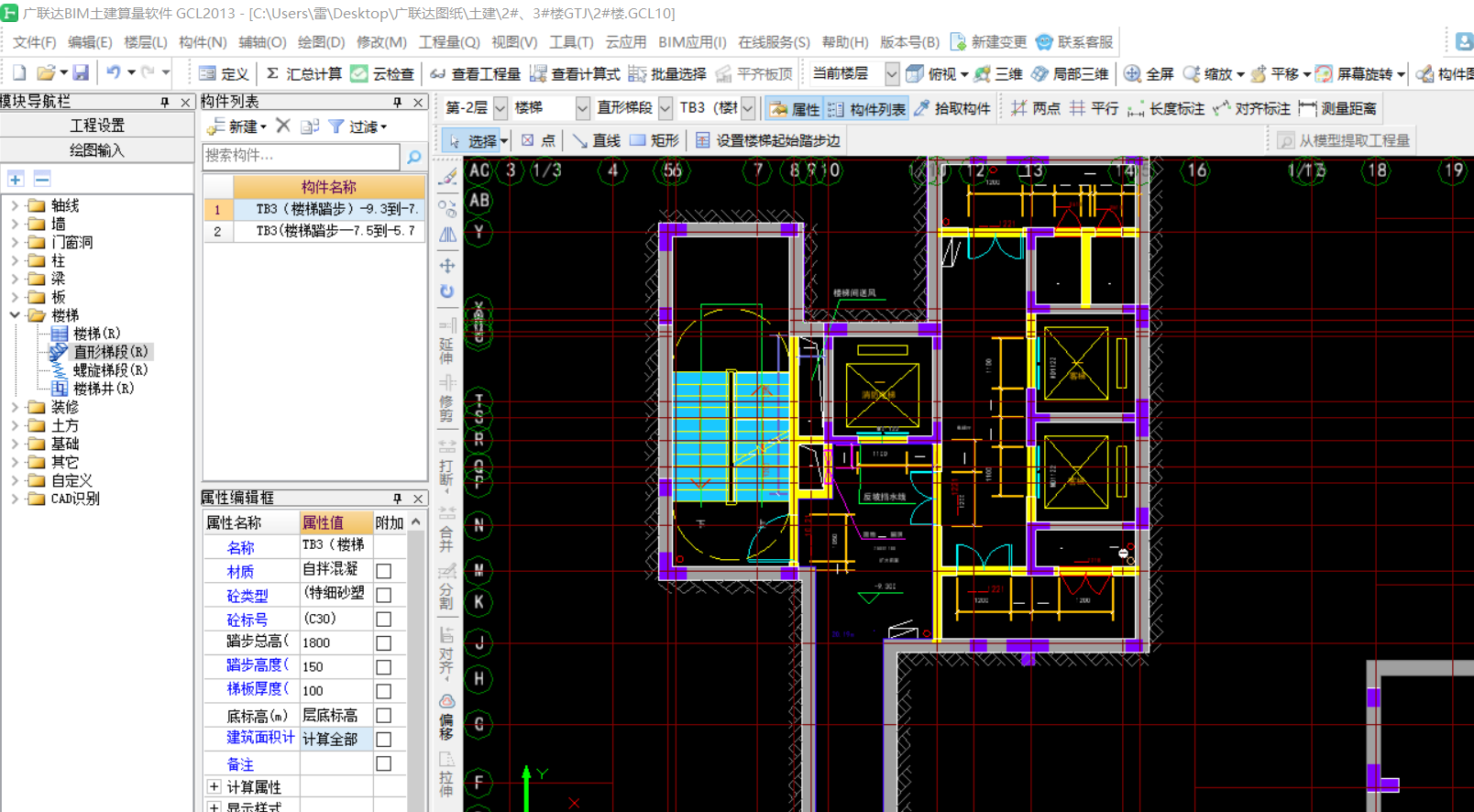Open the 直形梯段 subtype dropdown
The height and width of the screenshot is (812, 1474).
pyautogui.click(x=665, y=108)
